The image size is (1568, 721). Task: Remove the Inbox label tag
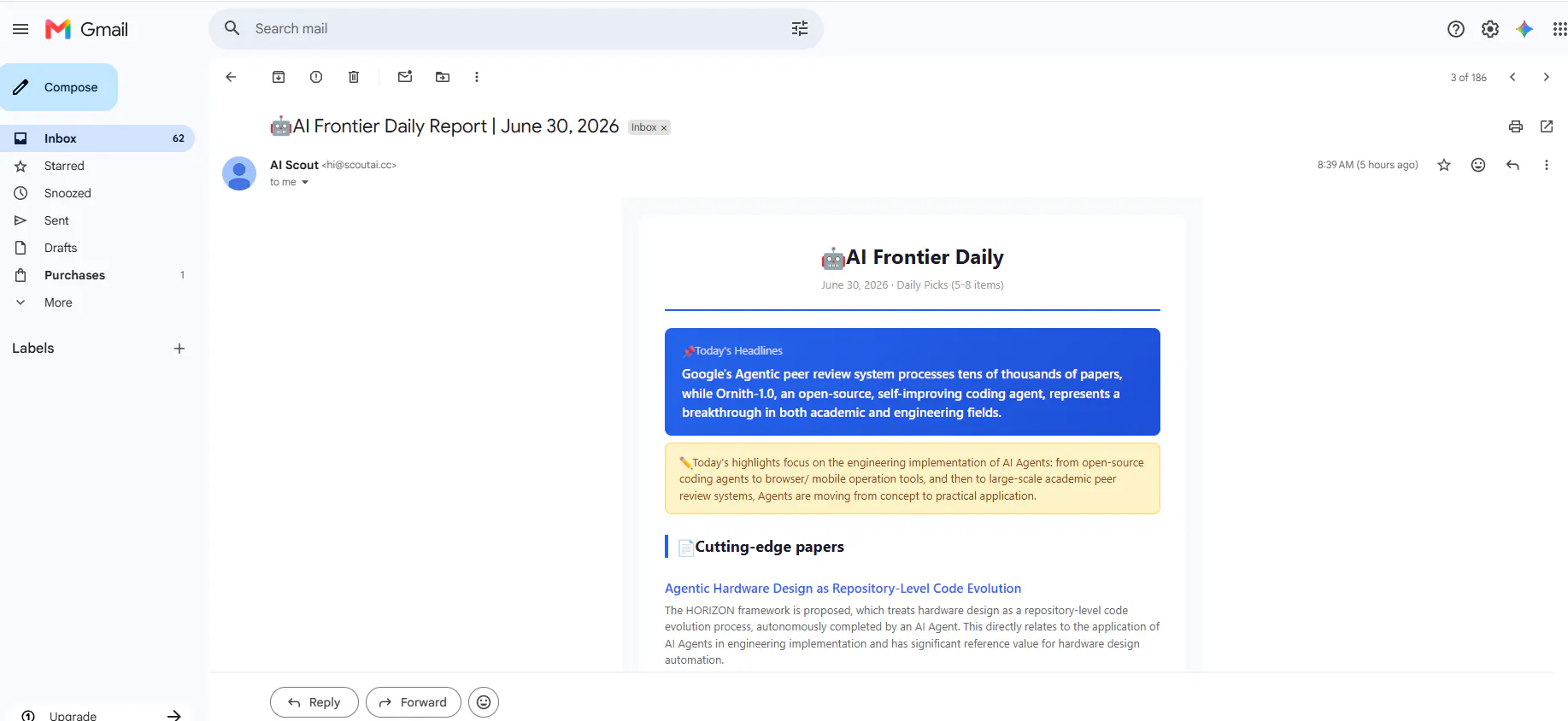pyautogui.click(x=664, y=128)
